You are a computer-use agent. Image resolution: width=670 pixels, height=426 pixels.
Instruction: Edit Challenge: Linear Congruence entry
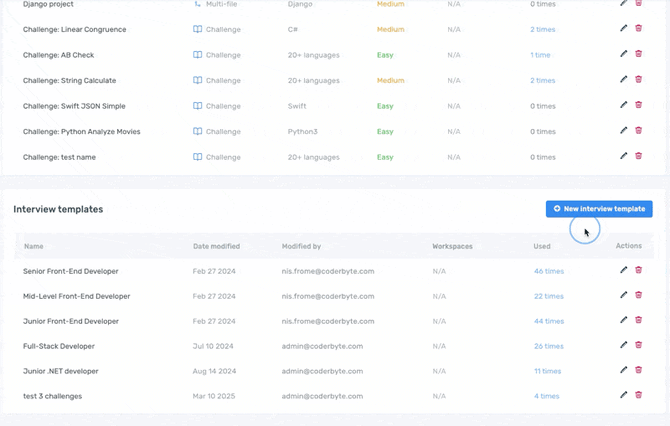tap(624, 29)
